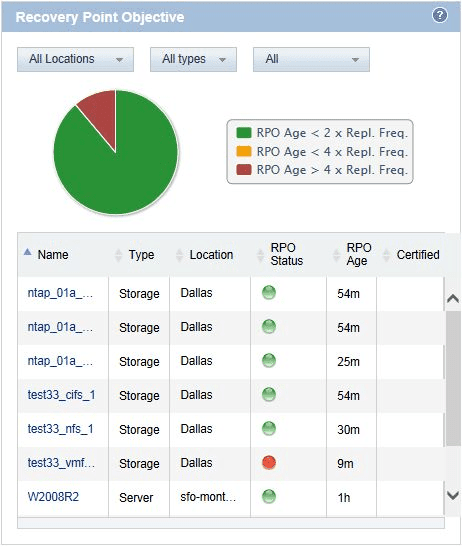The width and height of the screenshot is (462, 547).
Task: Click red legend swatch RPO Age > 4x
Action: click(244, 170)
